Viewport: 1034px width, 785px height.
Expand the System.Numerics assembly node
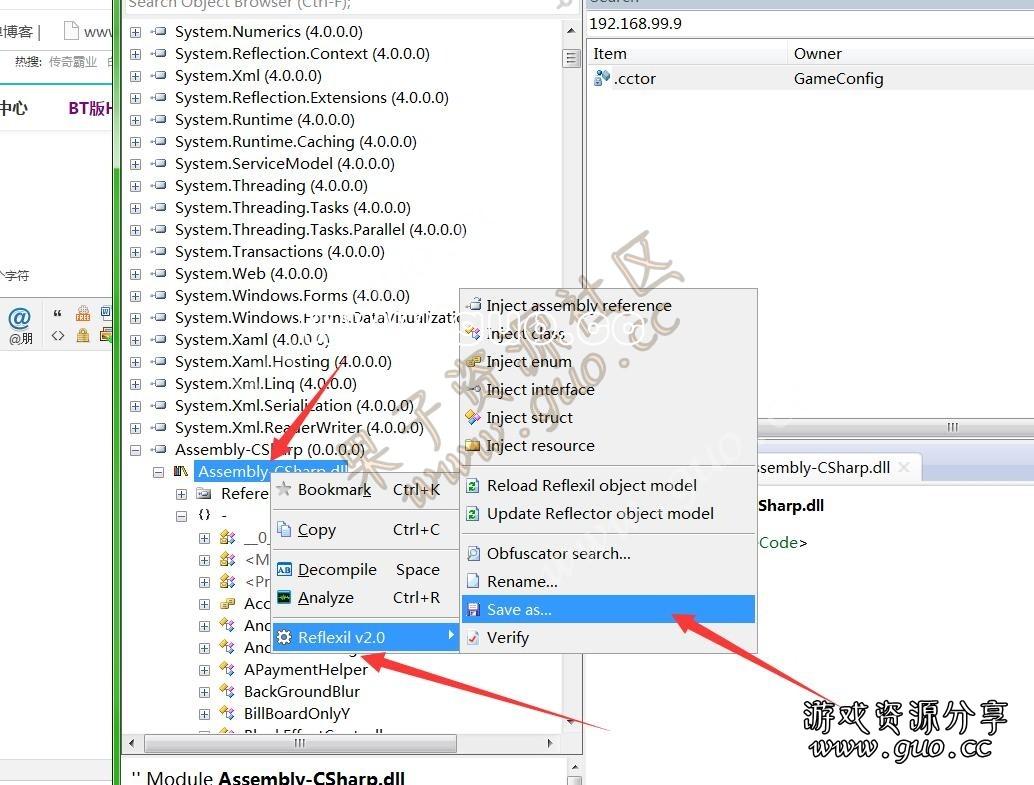136,32
